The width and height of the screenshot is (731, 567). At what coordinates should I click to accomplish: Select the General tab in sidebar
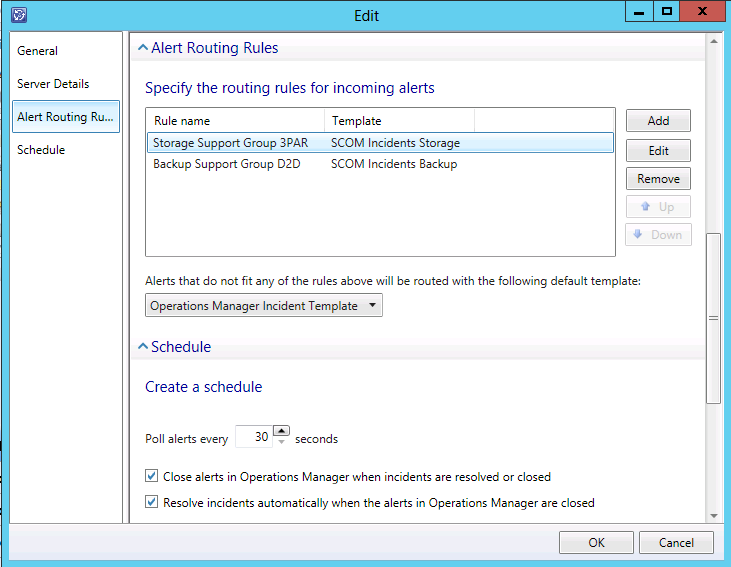38,51
